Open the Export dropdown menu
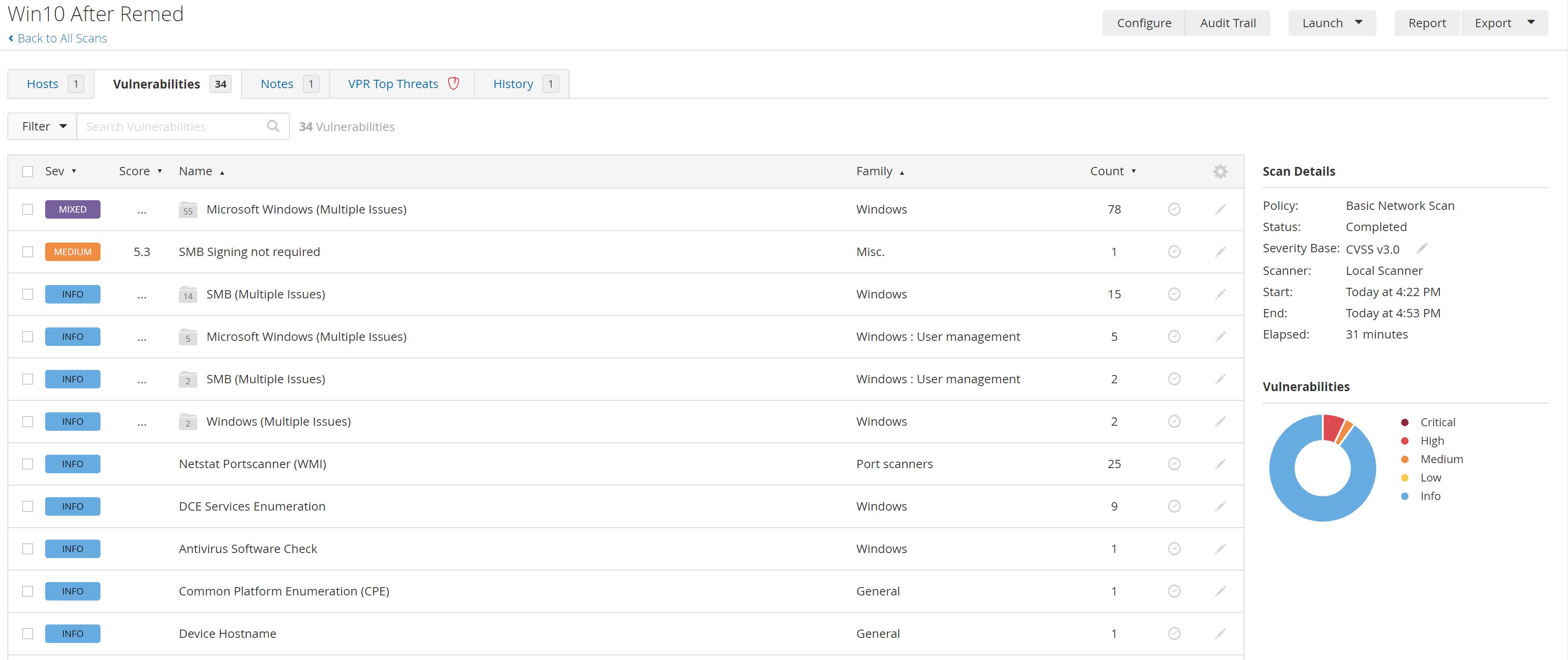Screen dimensions: 1568x660 pos(1503,23)
